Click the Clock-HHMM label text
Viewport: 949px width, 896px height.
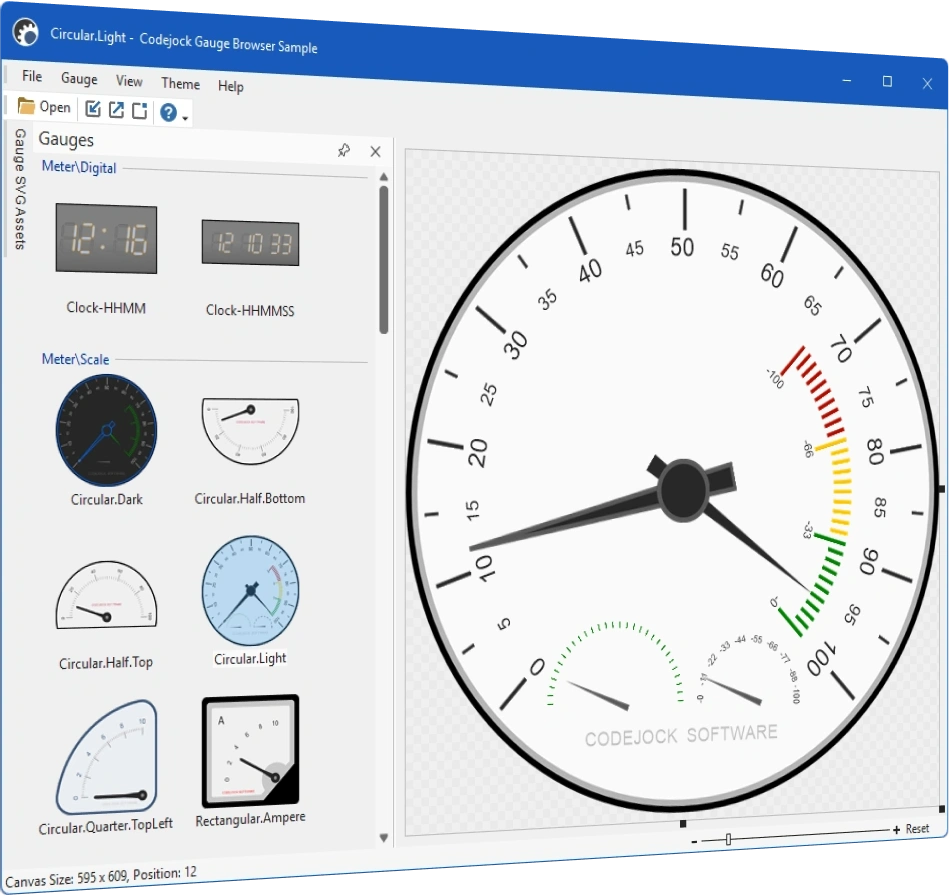point(106,308)
